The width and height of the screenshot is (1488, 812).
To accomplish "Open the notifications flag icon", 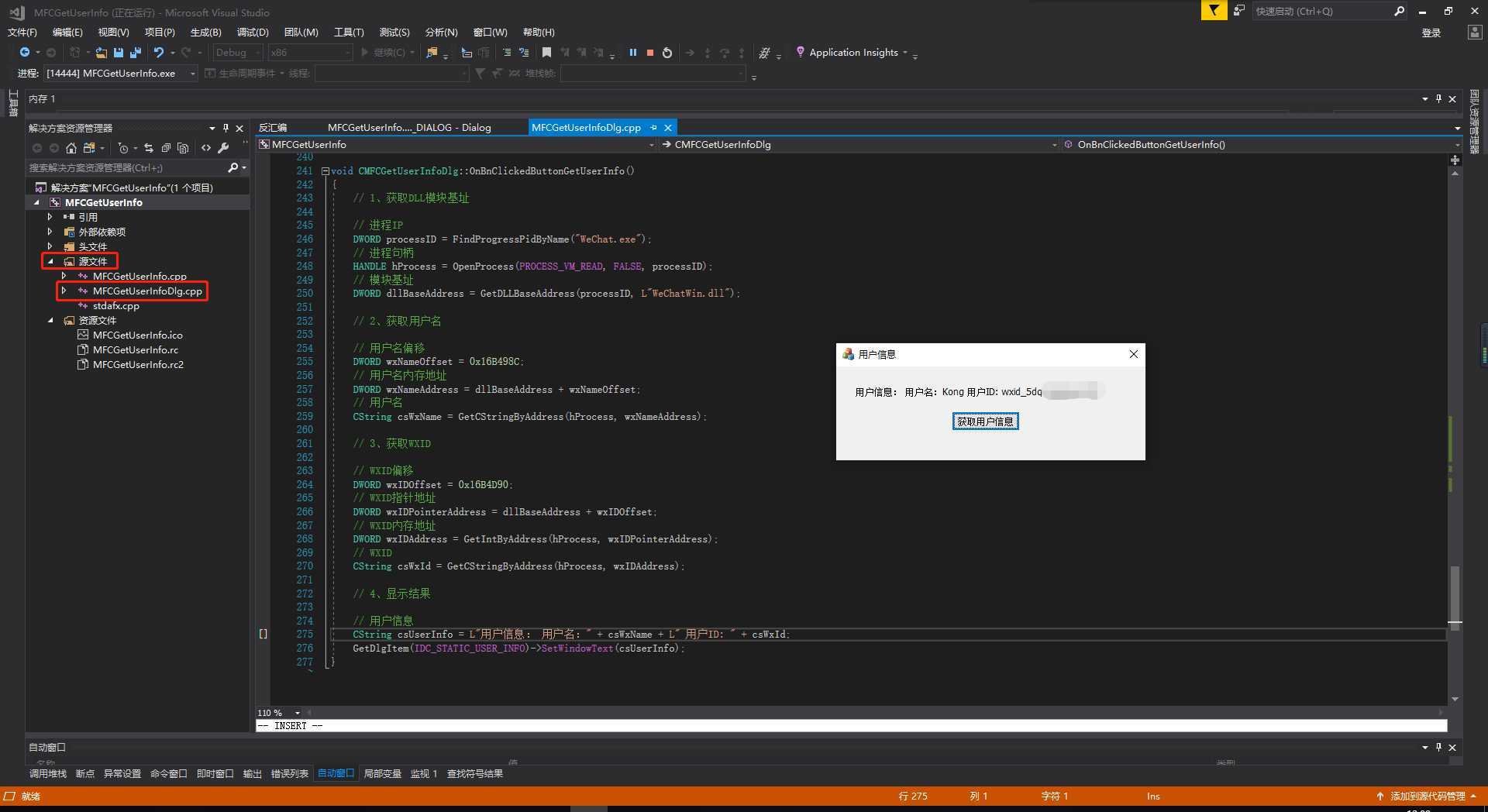I will pos(1214,10).
